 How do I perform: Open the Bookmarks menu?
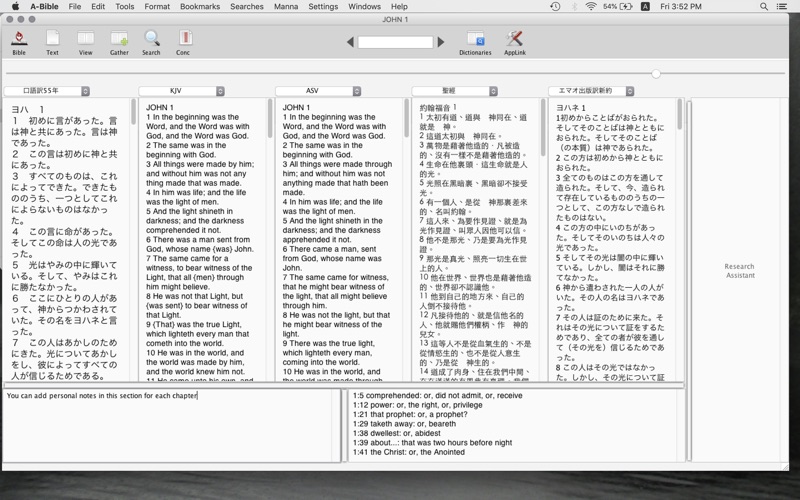(x=200, y=7)
